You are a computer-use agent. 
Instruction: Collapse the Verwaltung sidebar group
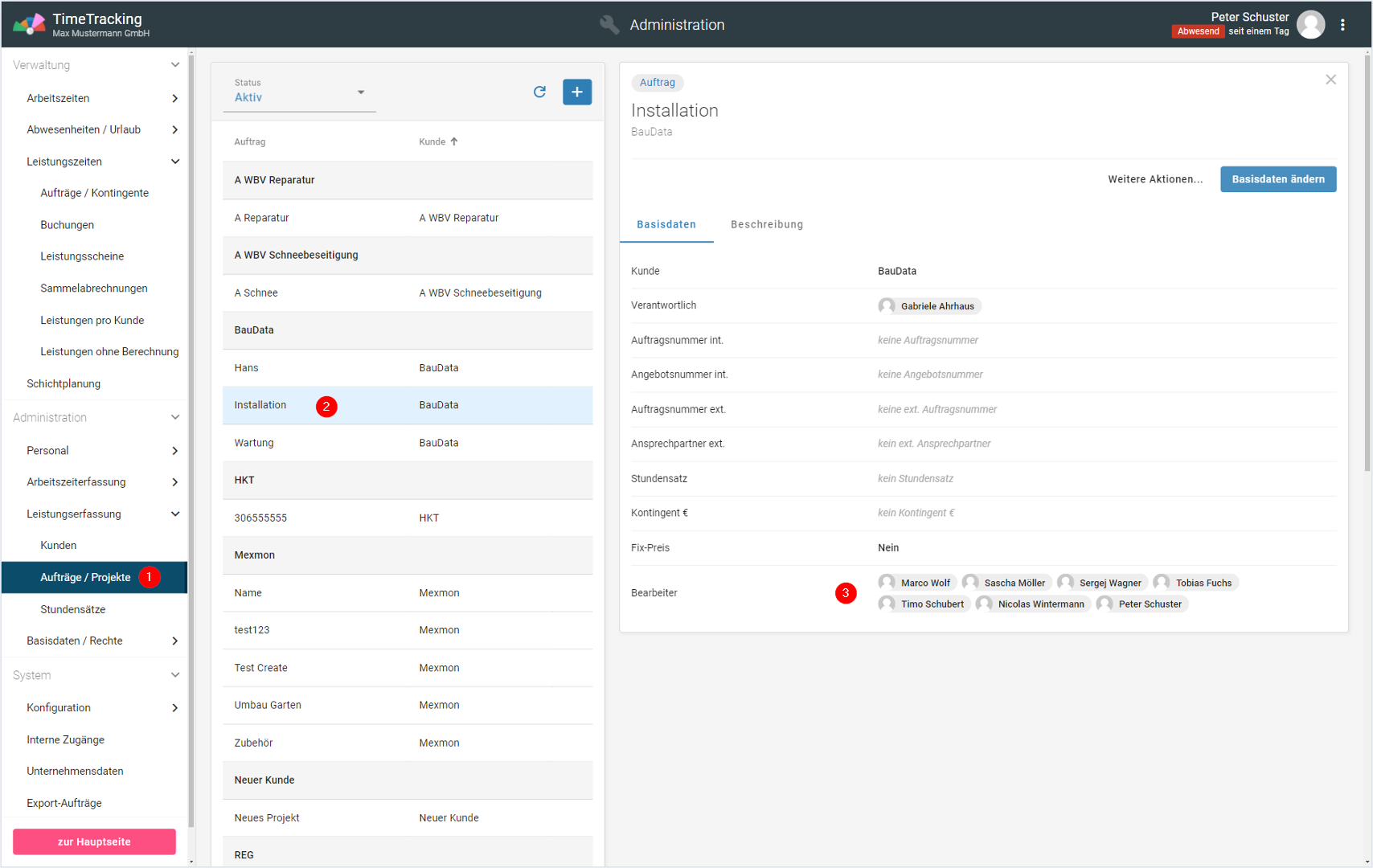(x=174, y=65)
